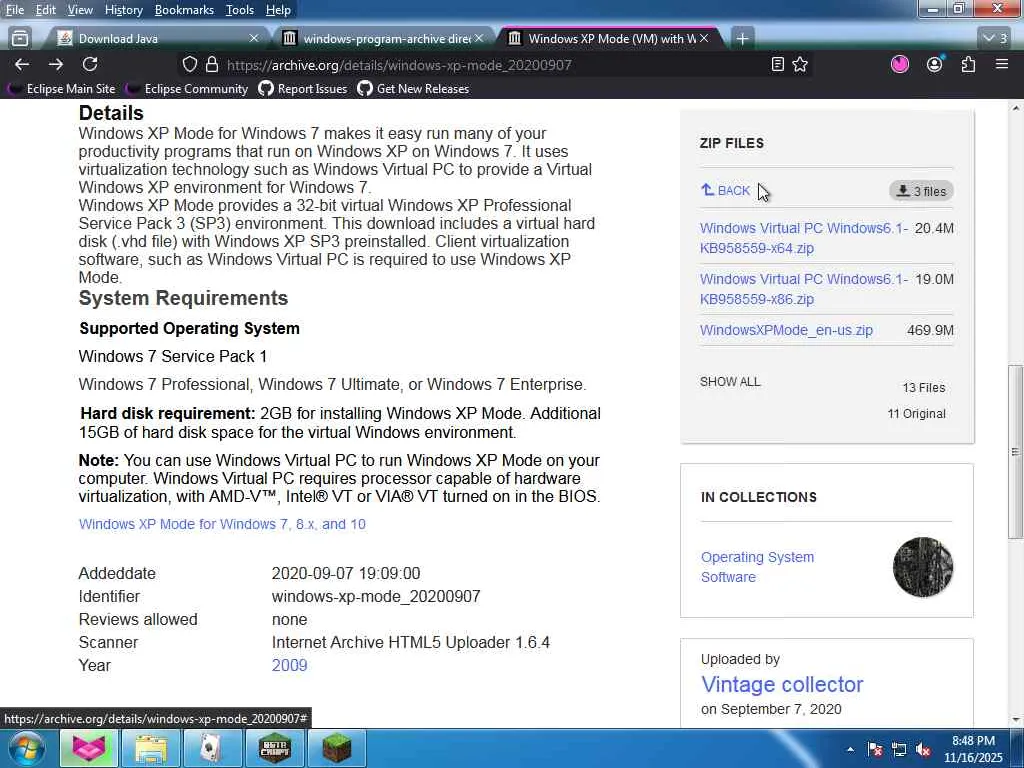Open pink browser icon in taskbar
This screenshot has width=1024, height=768.
[x=89, y=748]
